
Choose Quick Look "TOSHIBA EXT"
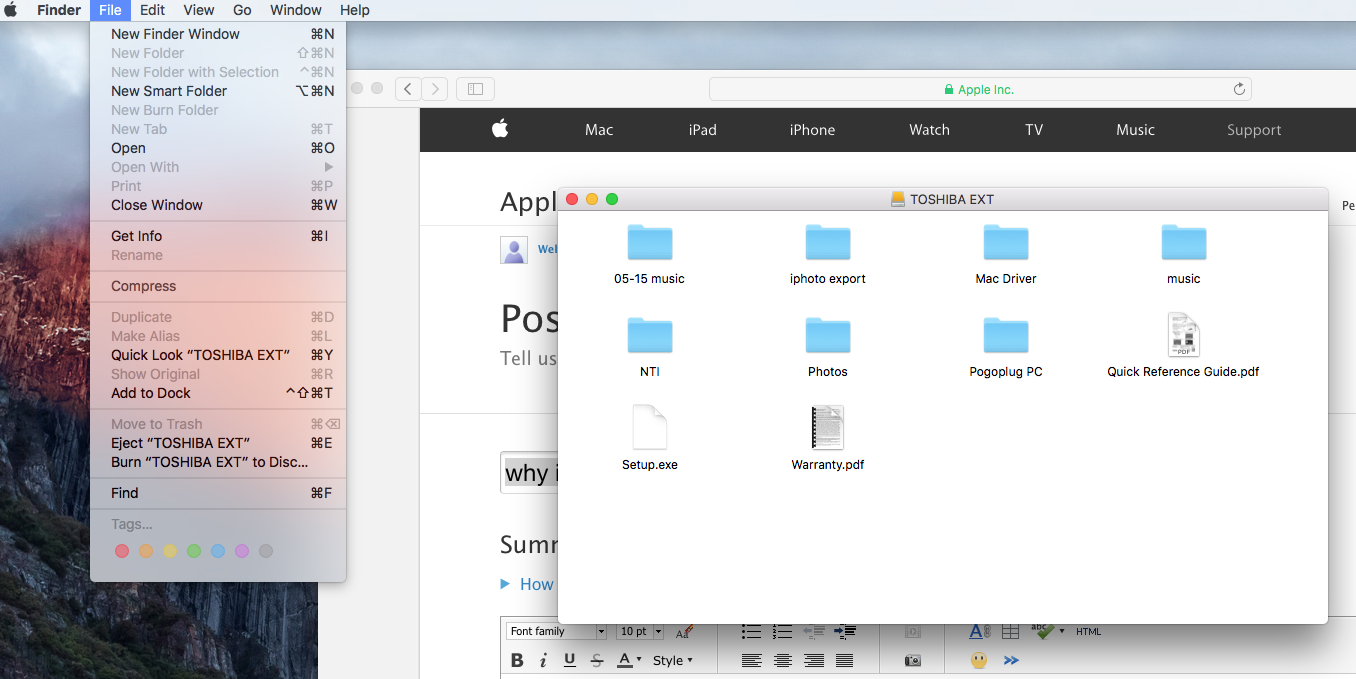coord(218,355)
